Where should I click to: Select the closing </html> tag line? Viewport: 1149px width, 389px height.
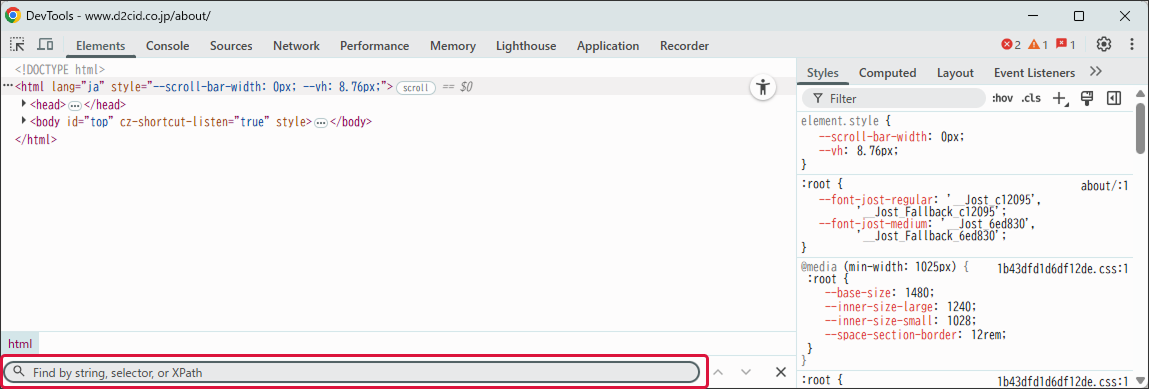pos(36,140)
